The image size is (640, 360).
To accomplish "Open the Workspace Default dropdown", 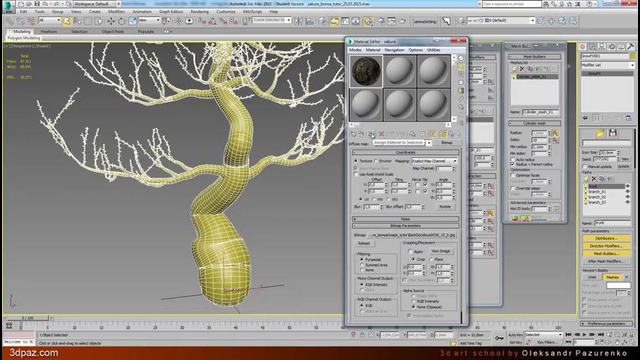I will 94,4.
